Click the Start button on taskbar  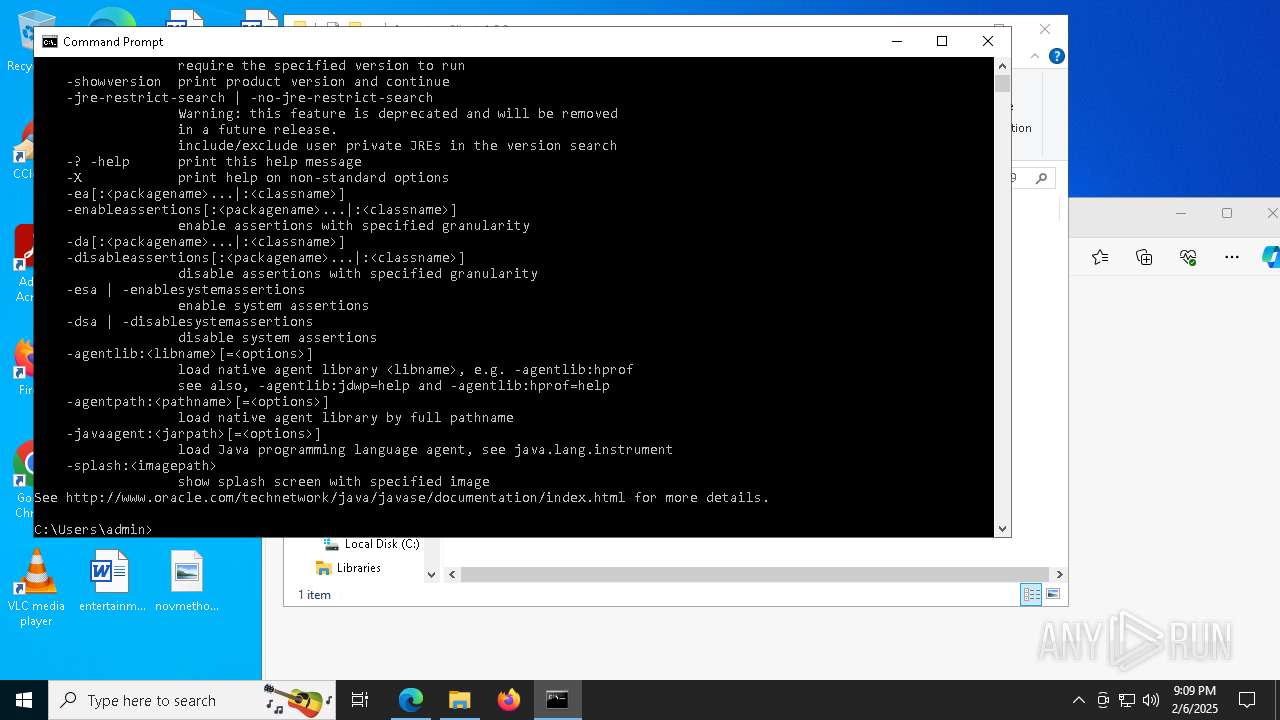tap(24, 700)
